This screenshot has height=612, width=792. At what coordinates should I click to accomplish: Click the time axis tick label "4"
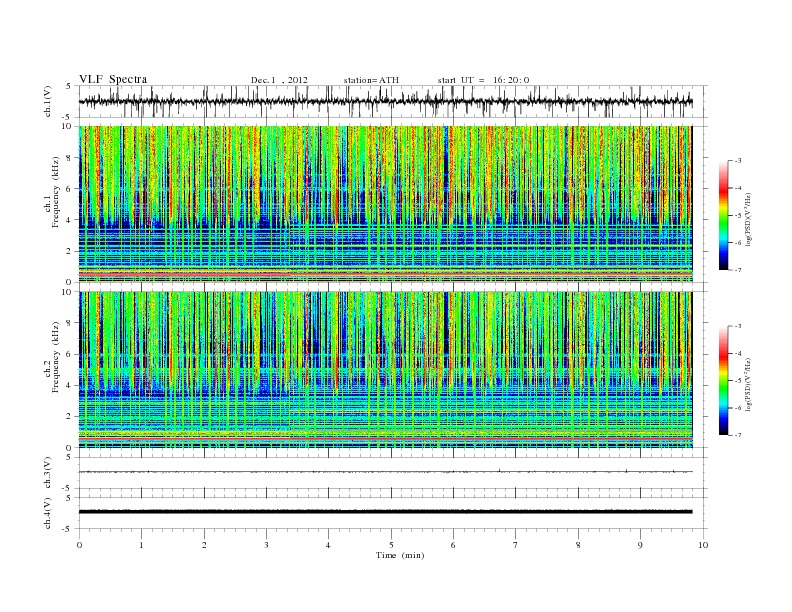point(329,545)
